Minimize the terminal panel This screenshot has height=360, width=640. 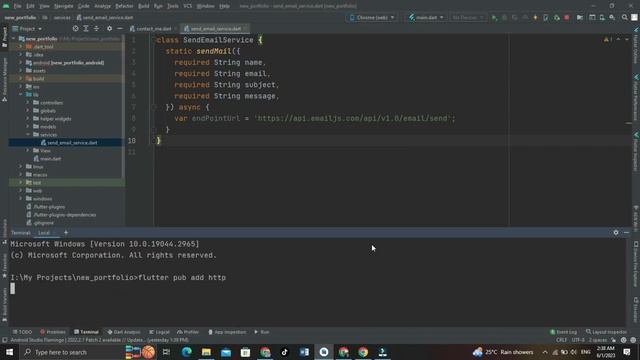tap(626, 233)
